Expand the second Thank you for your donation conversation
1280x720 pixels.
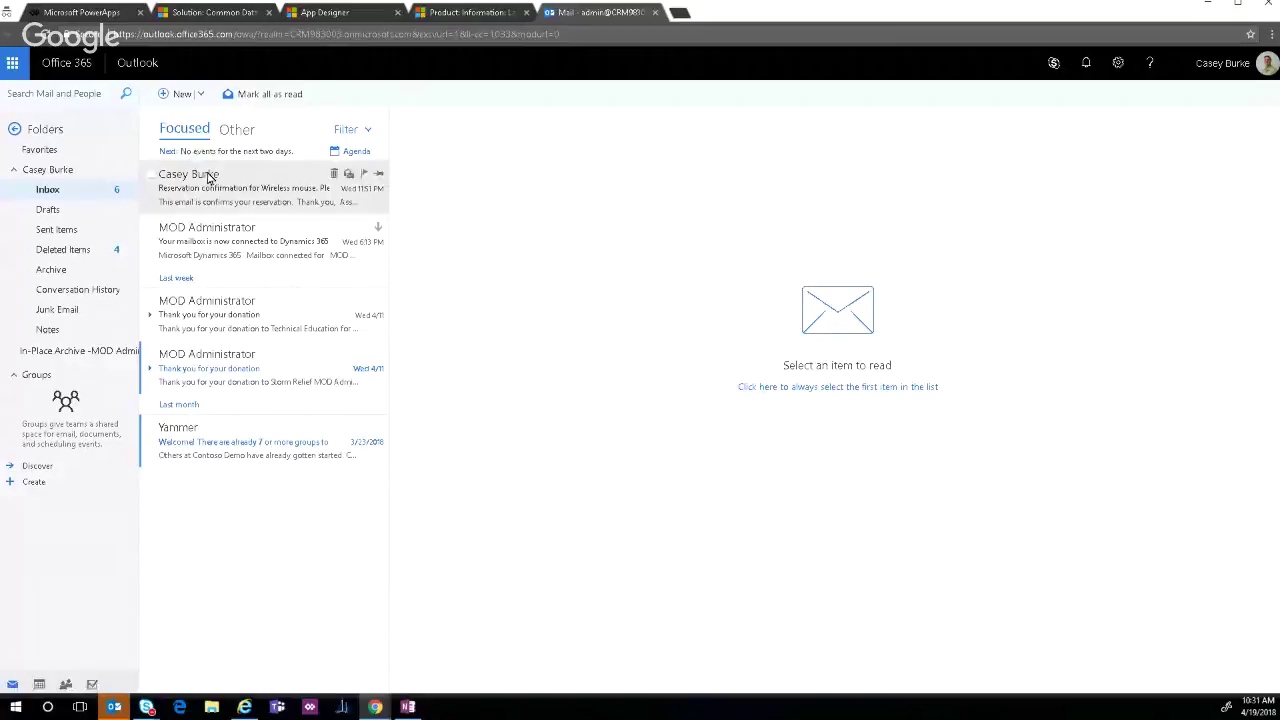150,368
